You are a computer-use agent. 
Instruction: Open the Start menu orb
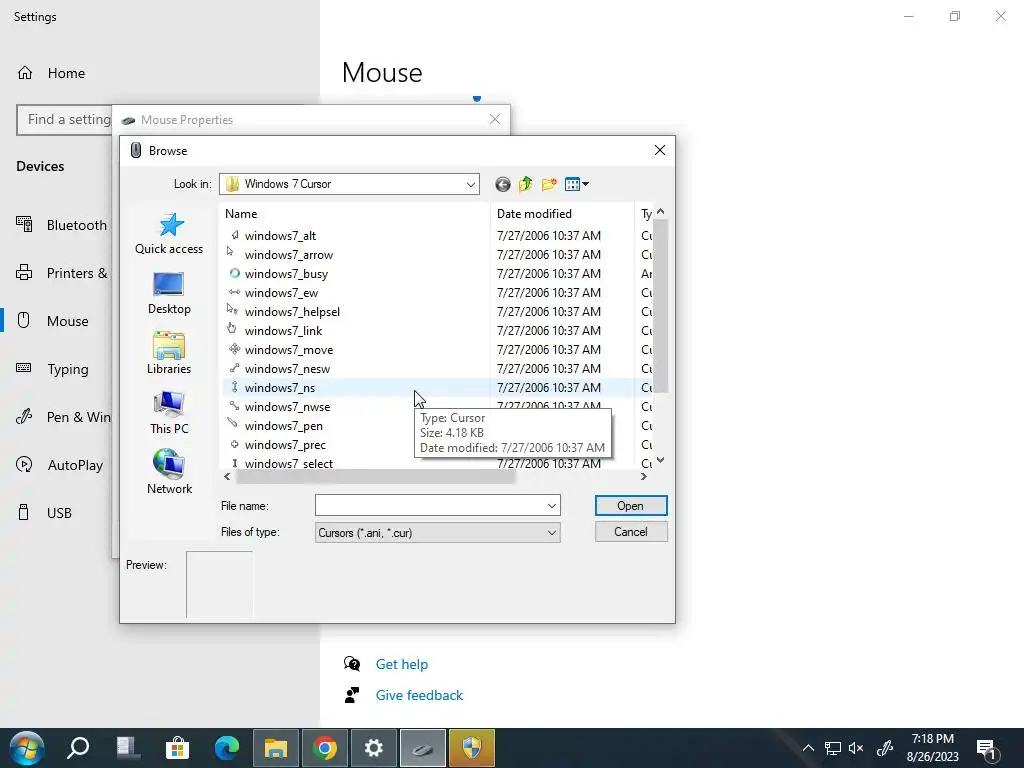tap(26, 748)
